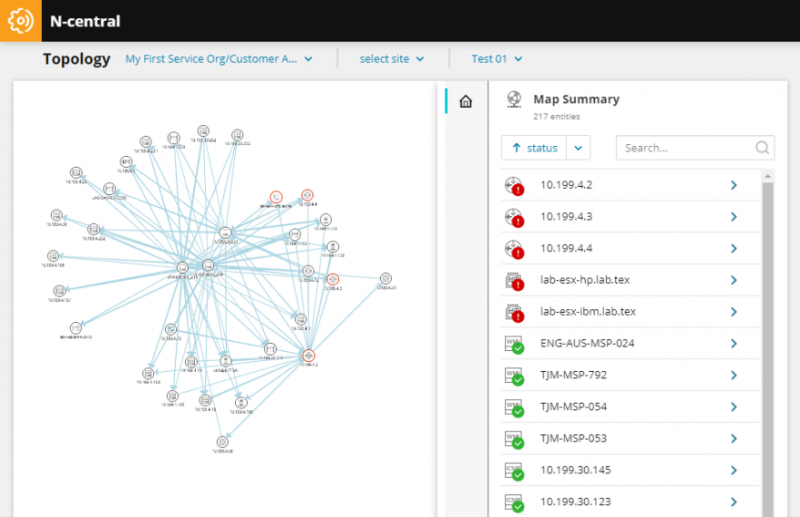Screen dimensions: 800x517
Task: Click into the Search entities field
Action: click(695, 148)
